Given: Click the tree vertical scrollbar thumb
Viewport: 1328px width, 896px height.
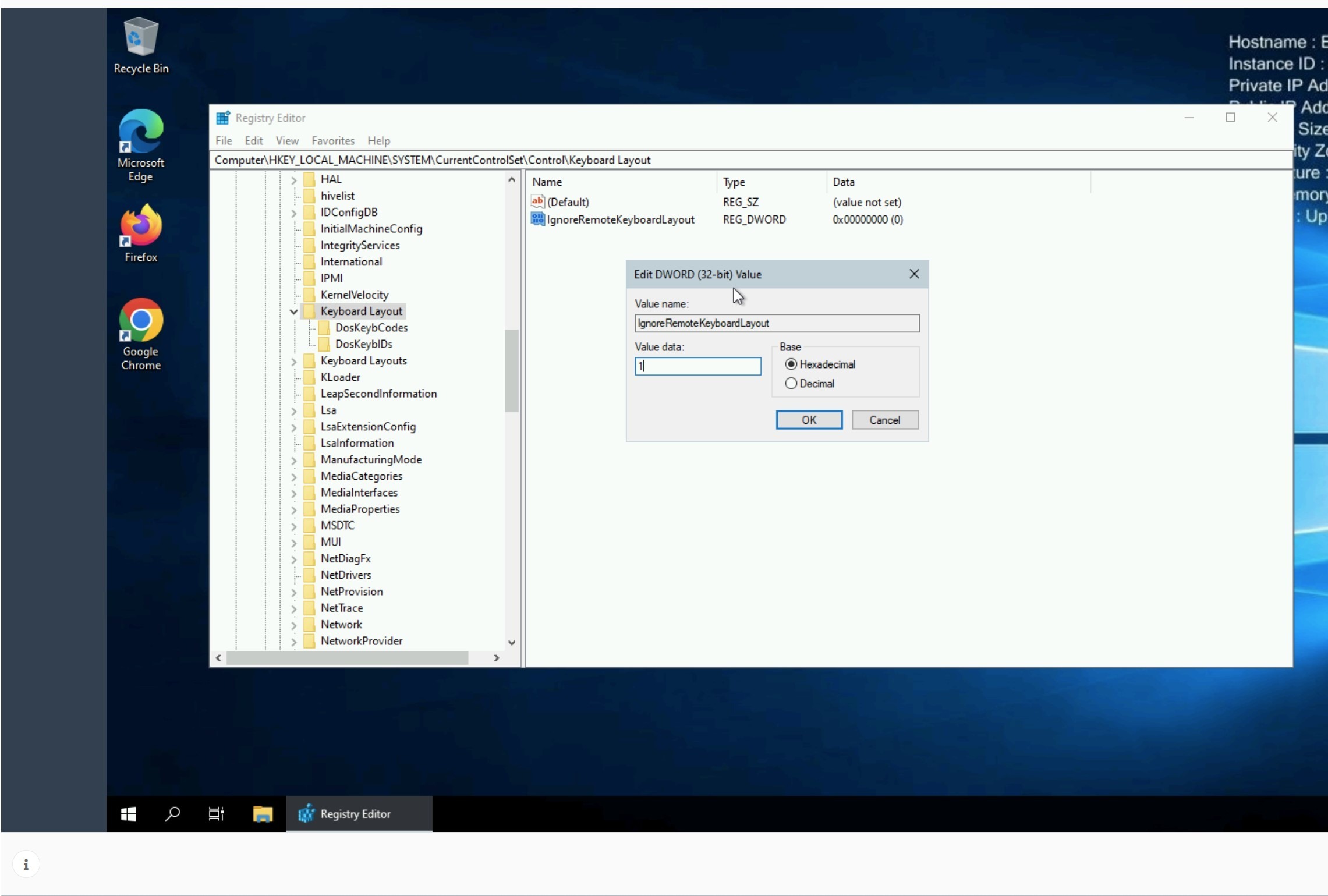Looking at the screenshot, I should pos(511,370).
